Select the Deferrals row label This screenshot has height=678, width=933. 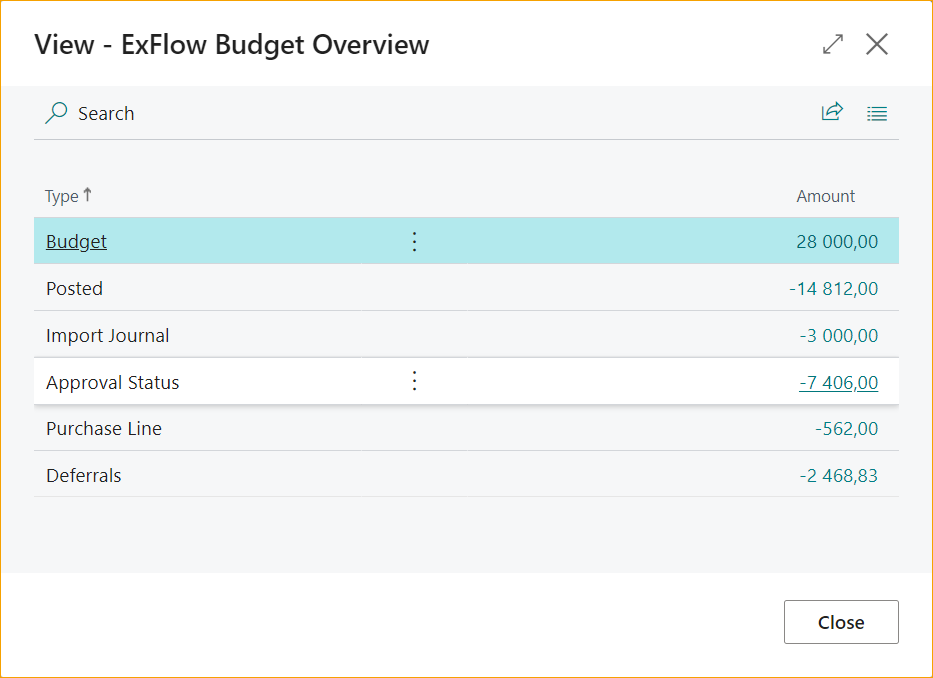83,475
